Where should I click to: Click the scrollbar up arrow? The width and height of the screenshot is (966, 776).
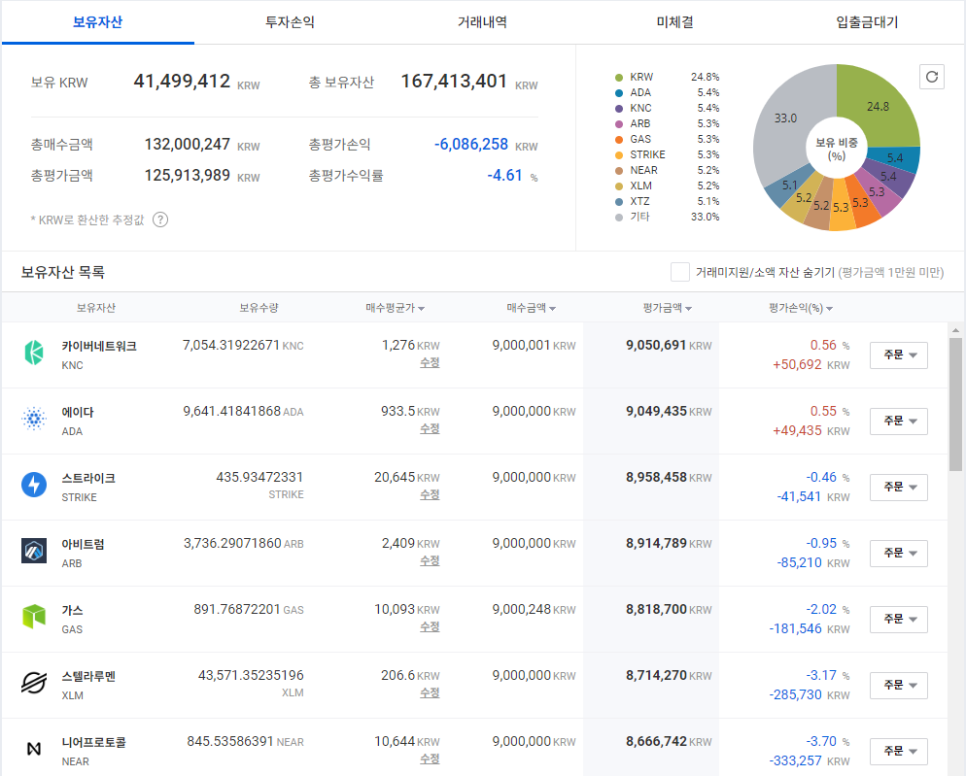point(956,330)
